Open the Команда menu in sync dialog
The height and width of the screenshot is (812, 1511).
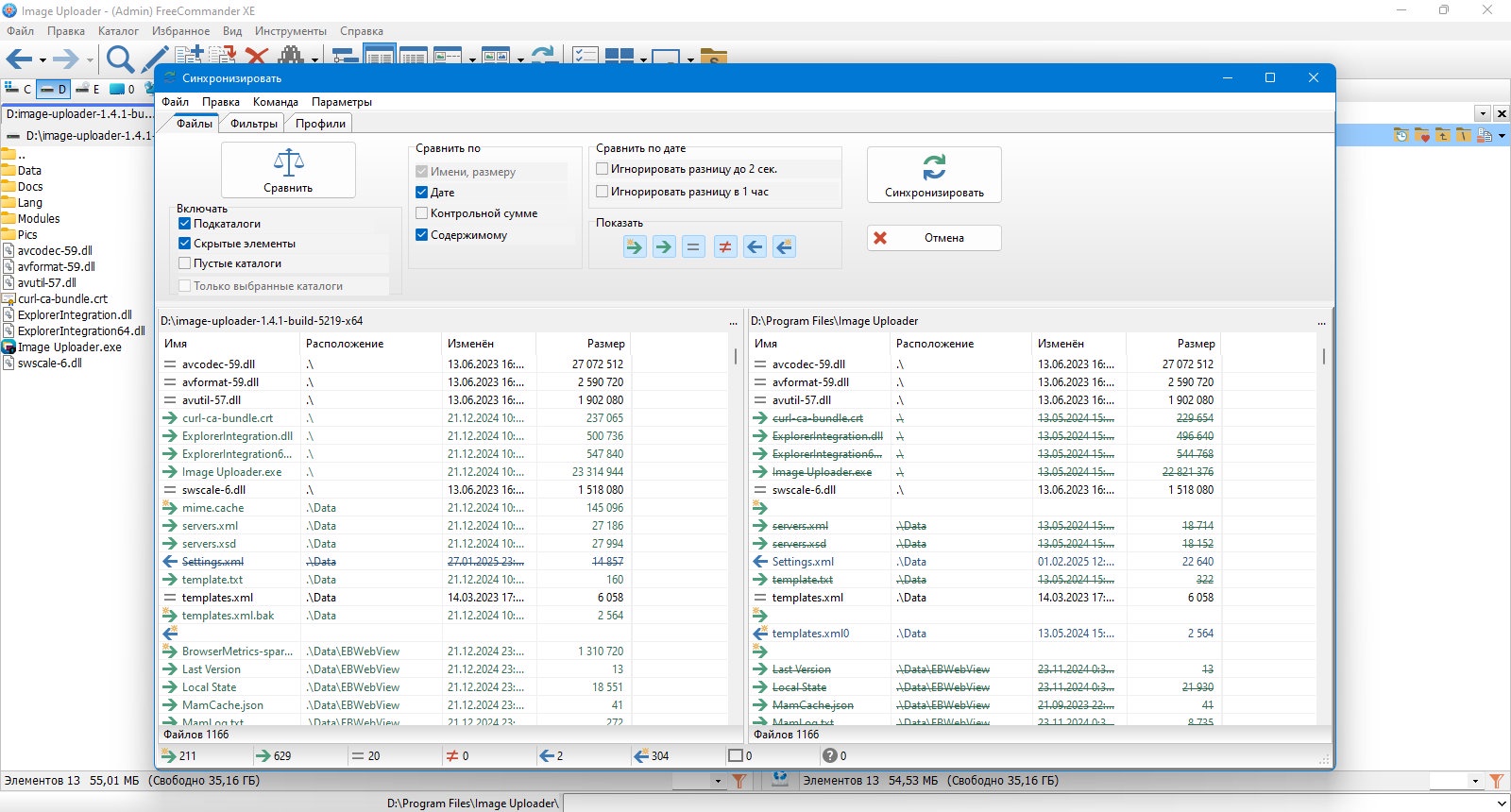click(x=276, y=102)
